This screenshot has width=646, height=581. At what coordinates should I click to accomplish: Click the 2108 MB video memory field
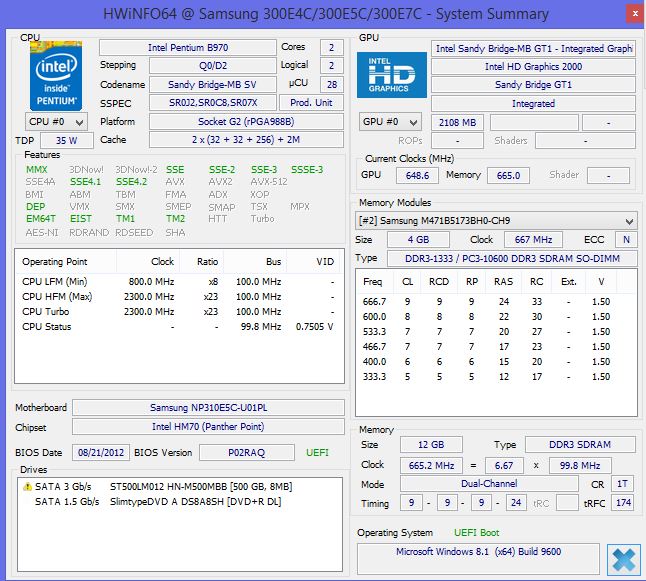click(457, 122)
